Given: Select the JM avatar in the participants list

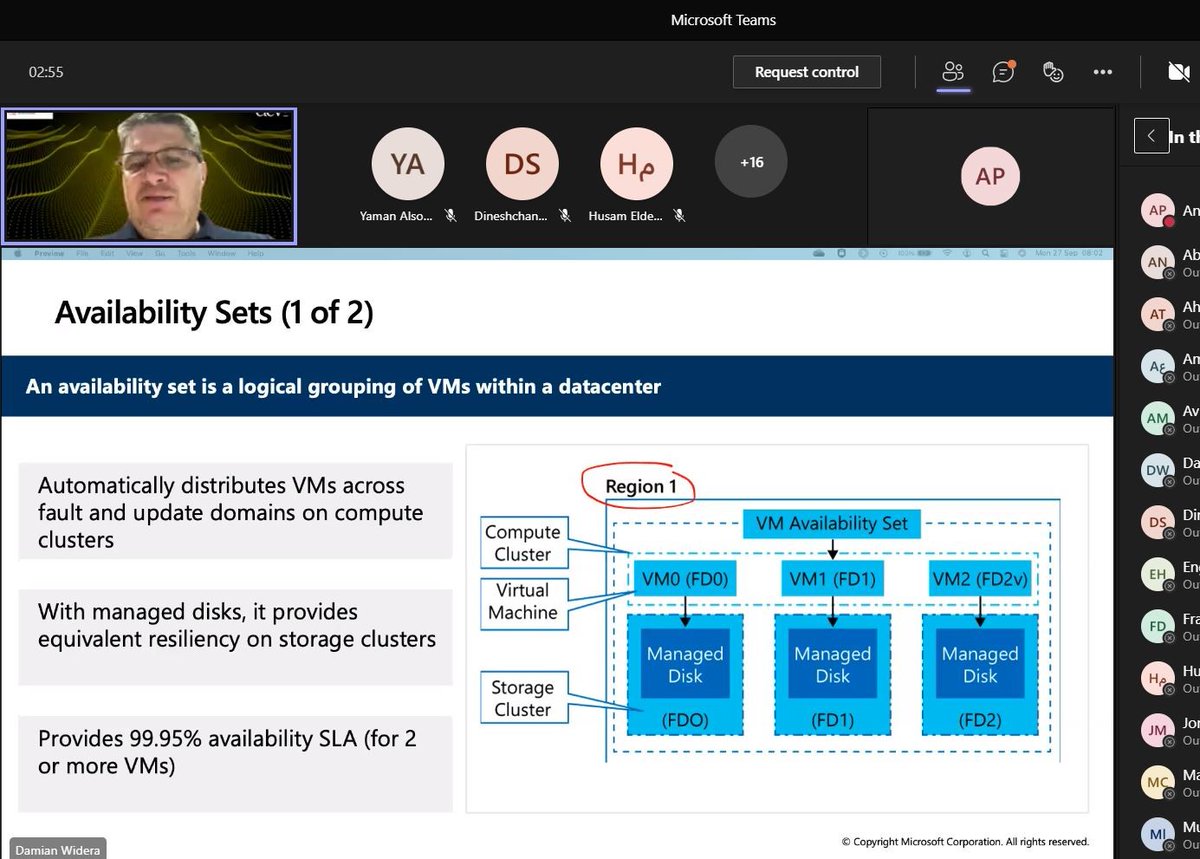Looking at the screenshot, I should point(1158,730).
